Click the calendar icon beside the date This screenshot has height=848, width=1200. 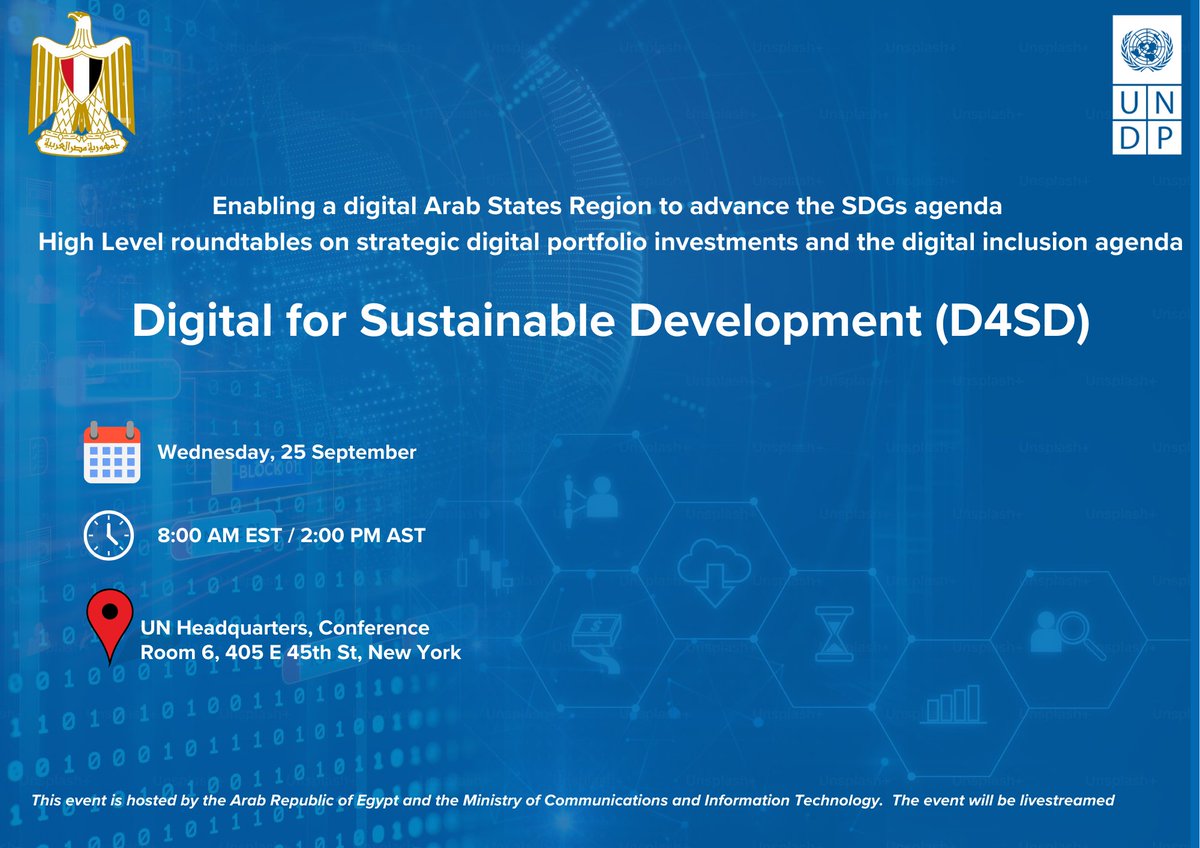pyautogui.click(x=110, y=454)
